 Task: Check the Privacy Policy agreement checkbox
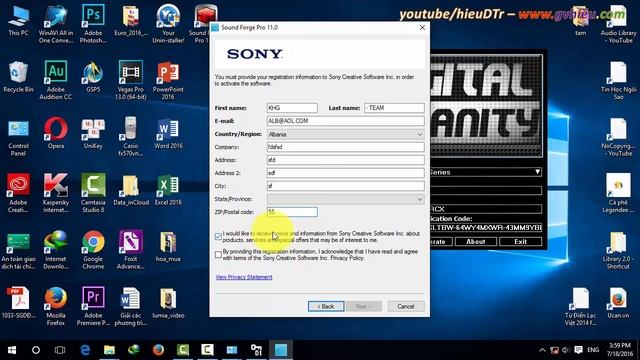(x=218, y=255)
